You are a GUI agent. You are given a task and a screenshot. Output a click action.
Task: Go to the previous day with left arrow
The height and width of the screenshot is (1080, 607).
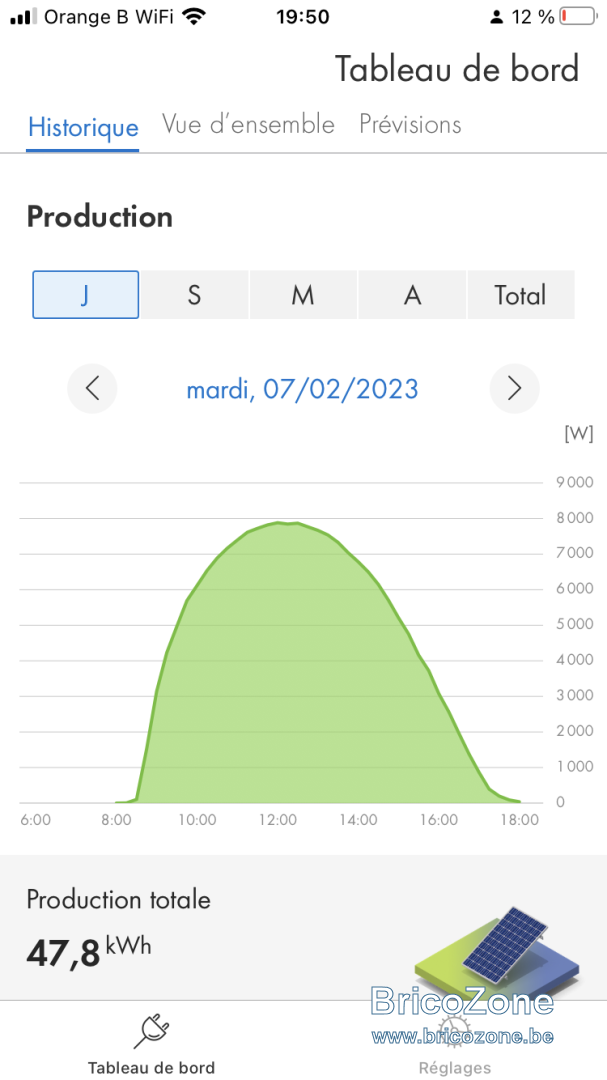pyautogui.click(x=92, y=388)
